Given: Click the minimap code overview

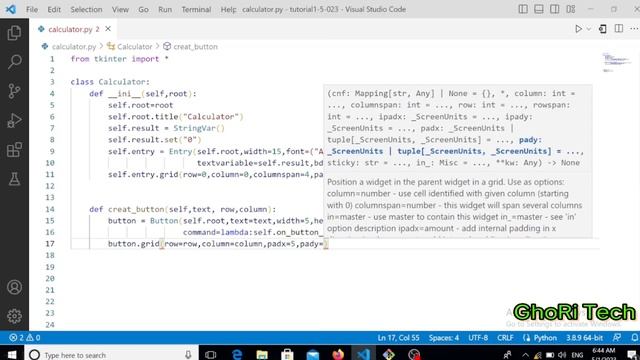Looking at the screenshot, I should tap(616, 62).
